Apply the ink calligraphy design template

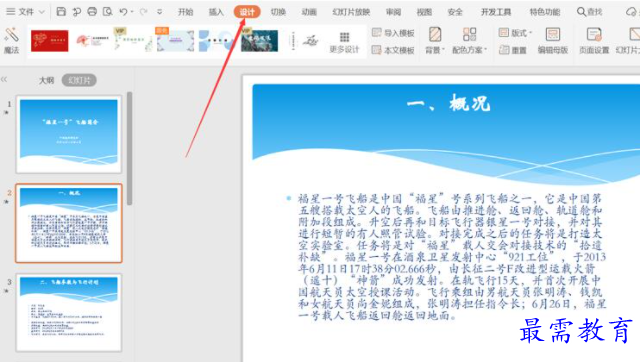tap(304, 40)
